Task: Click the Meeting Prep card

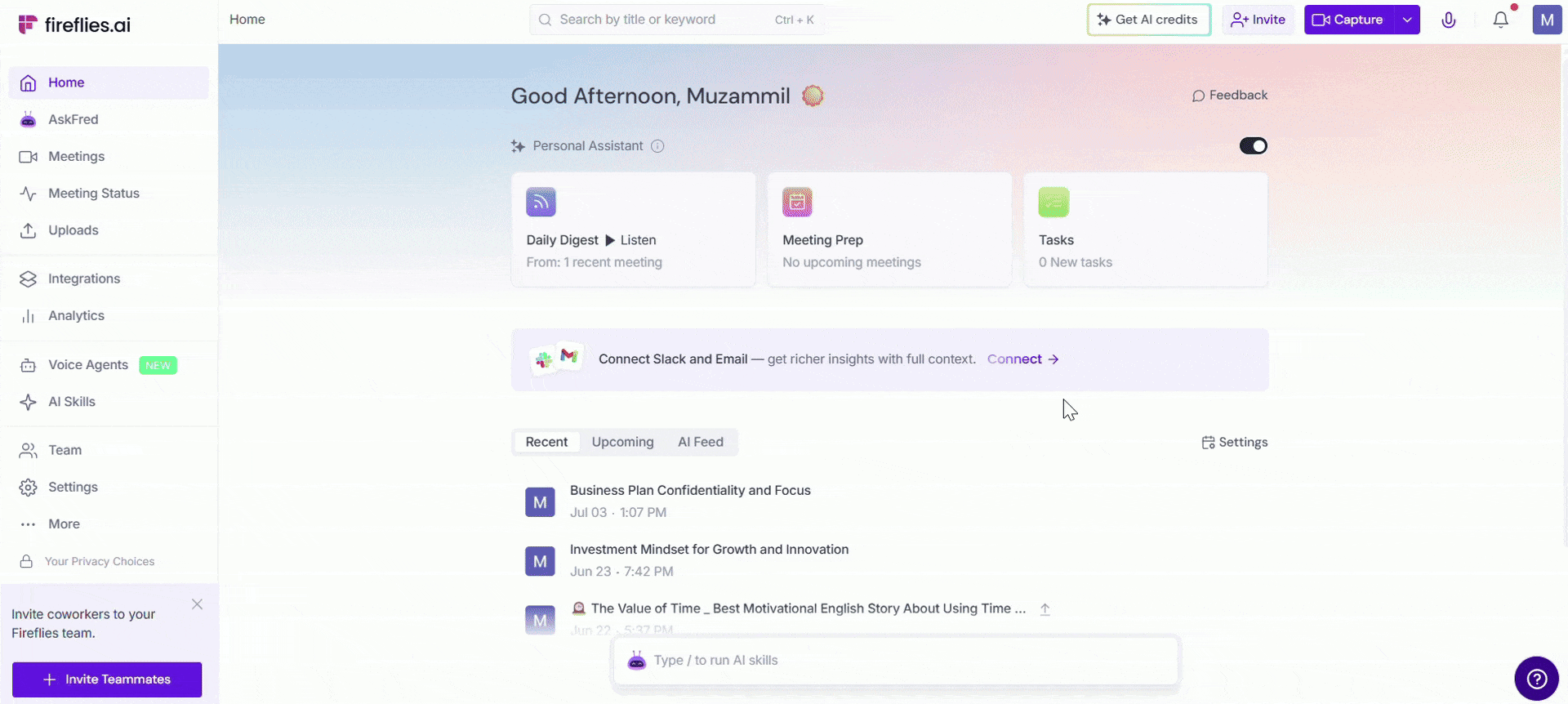Action: (889, 229)
